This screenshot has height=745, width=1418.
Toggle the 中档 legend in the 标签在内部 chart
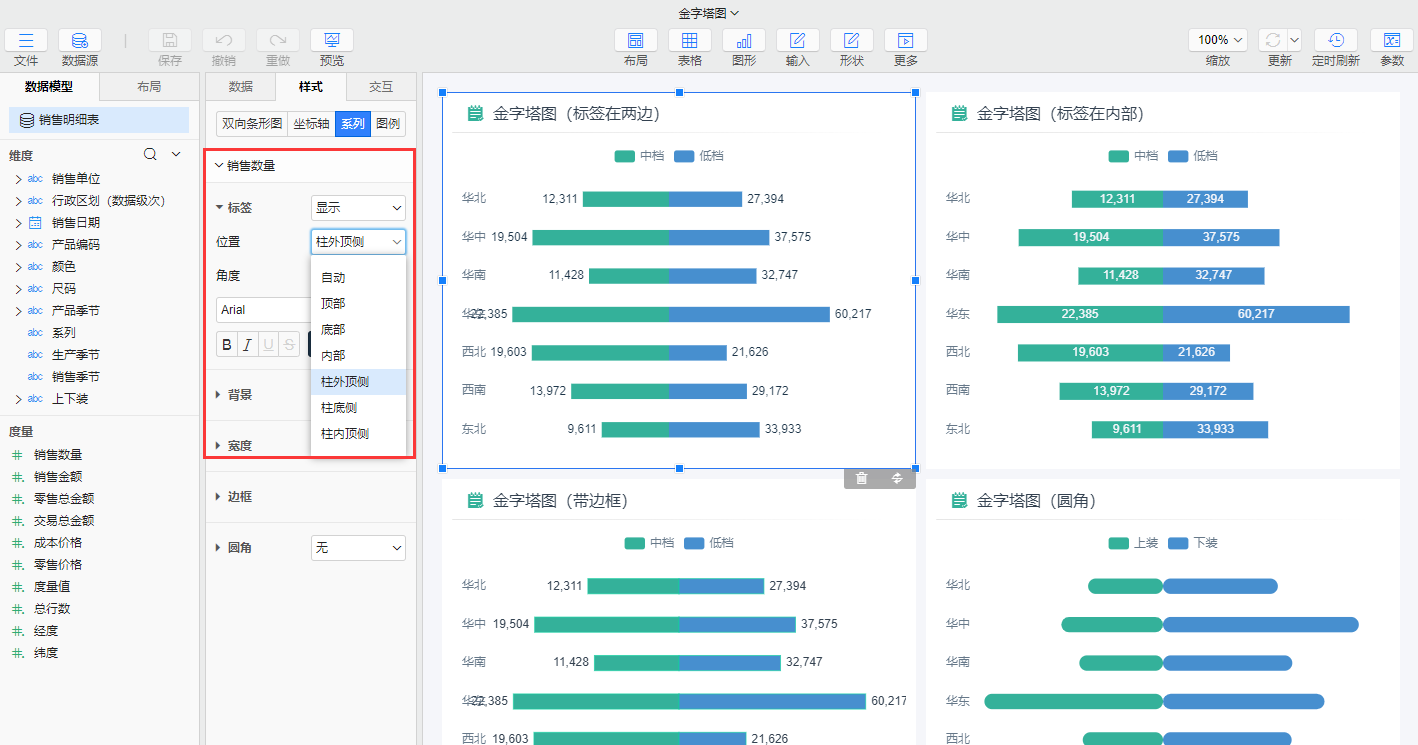coord(1133,156)
